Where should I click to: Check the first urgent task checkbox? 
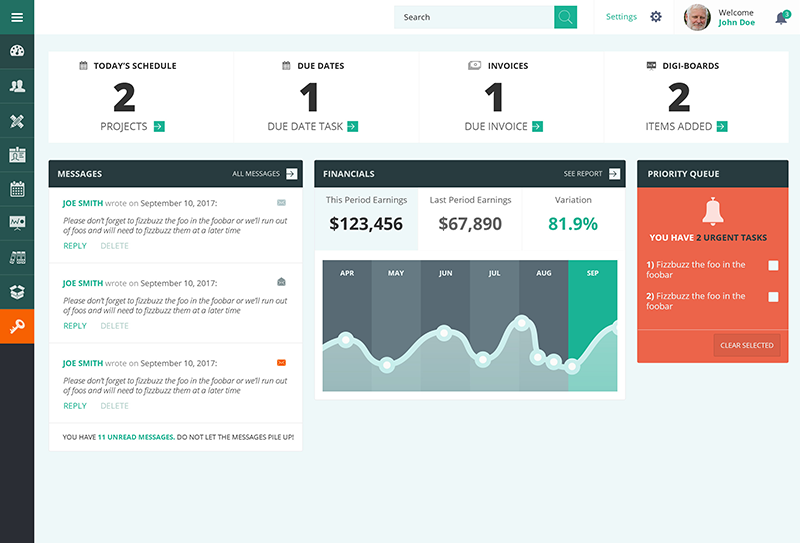(773, 266)
